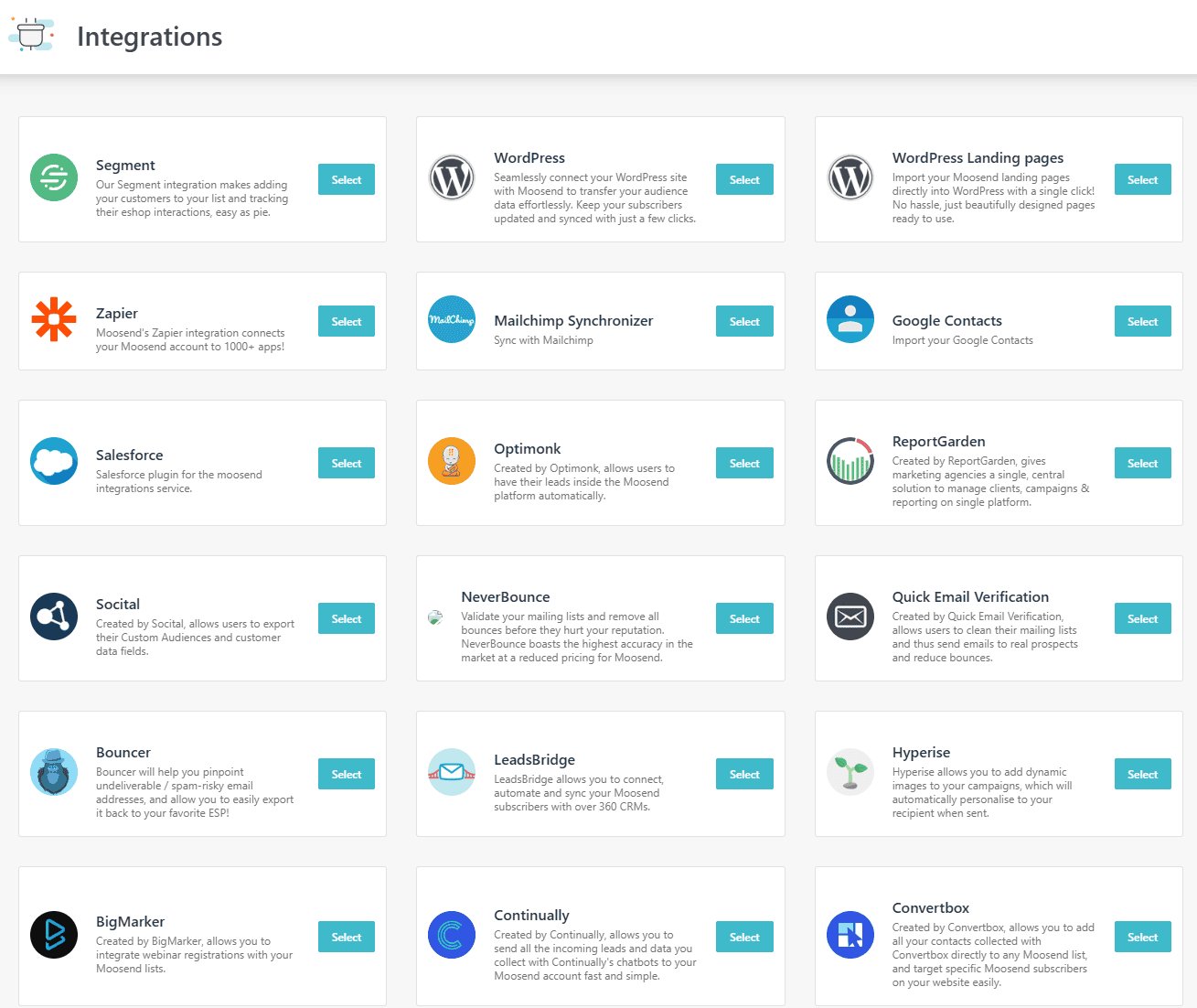Click the Quick Email Verification envelope icon

click(x=850, y=617)
